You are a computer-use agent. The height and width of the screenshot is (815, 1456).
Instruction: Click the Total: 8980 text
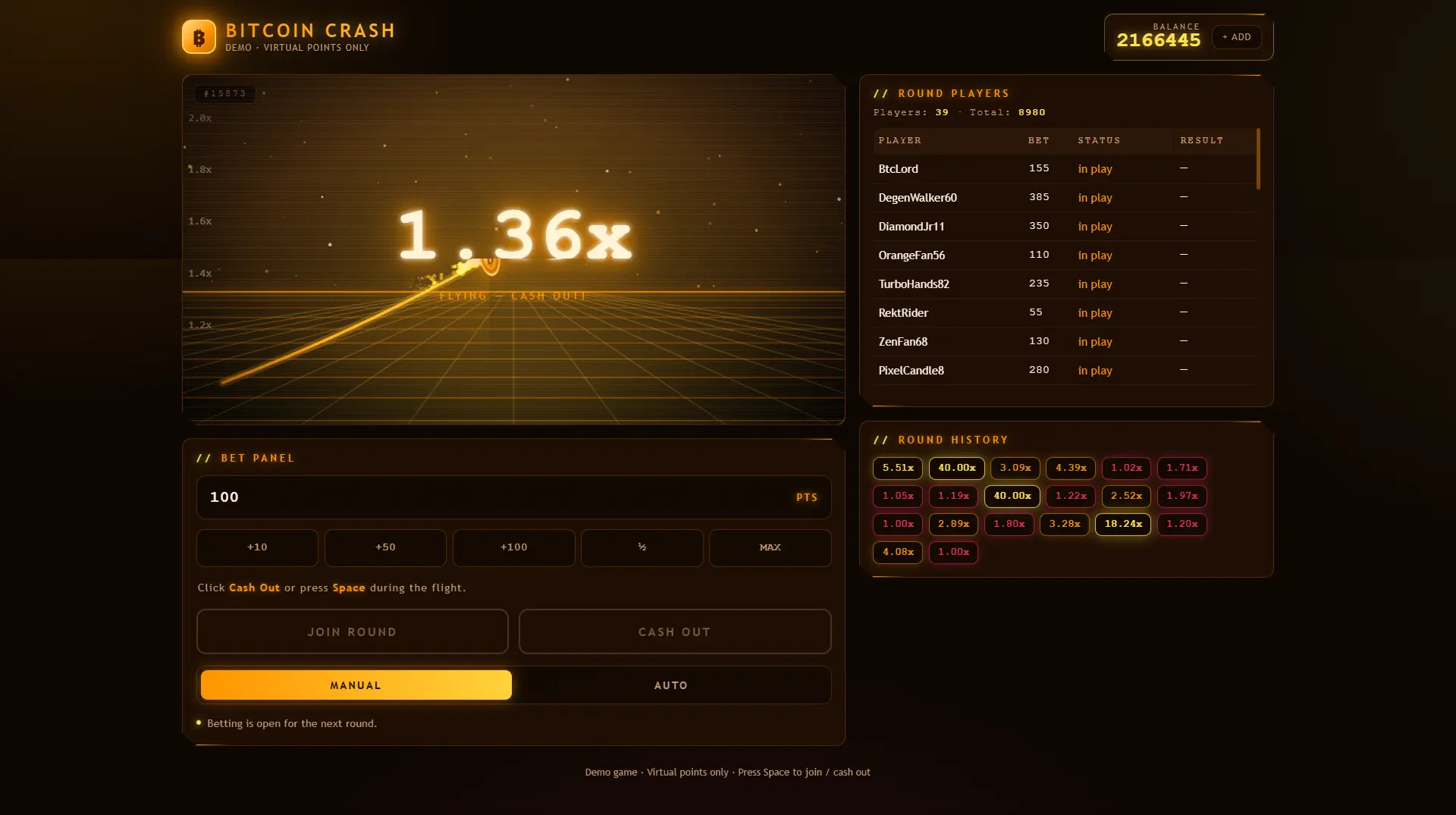1007,112
